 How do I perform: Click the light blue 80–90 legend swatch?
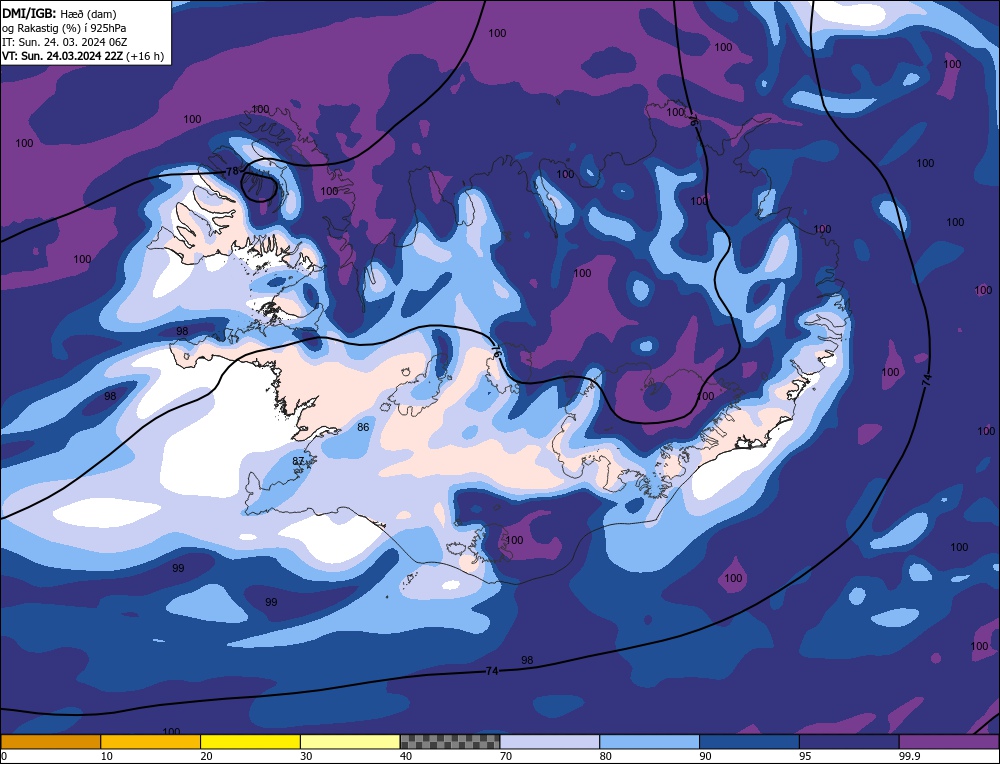click(649, 742)
